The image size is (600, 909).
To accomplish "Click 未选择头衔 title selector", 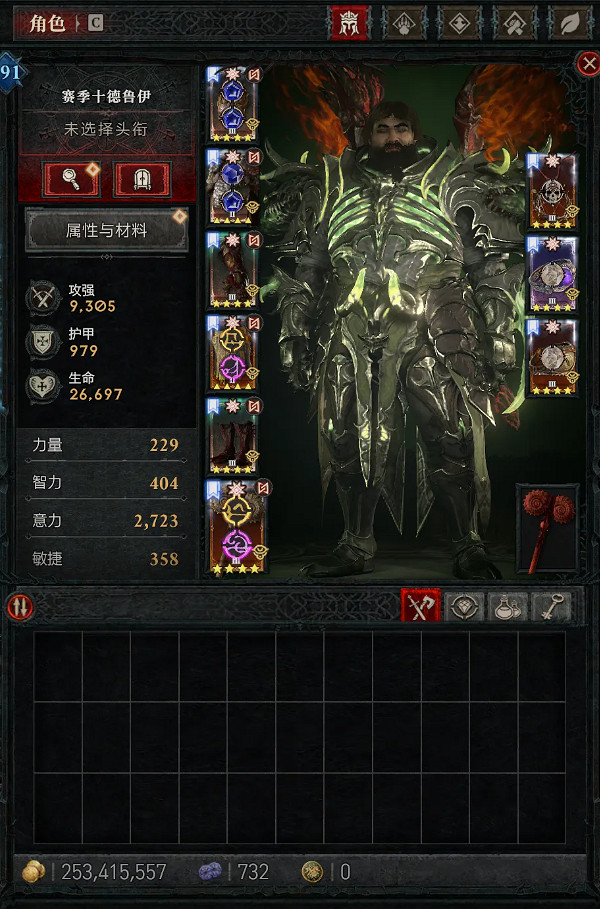I will (106, 130).
